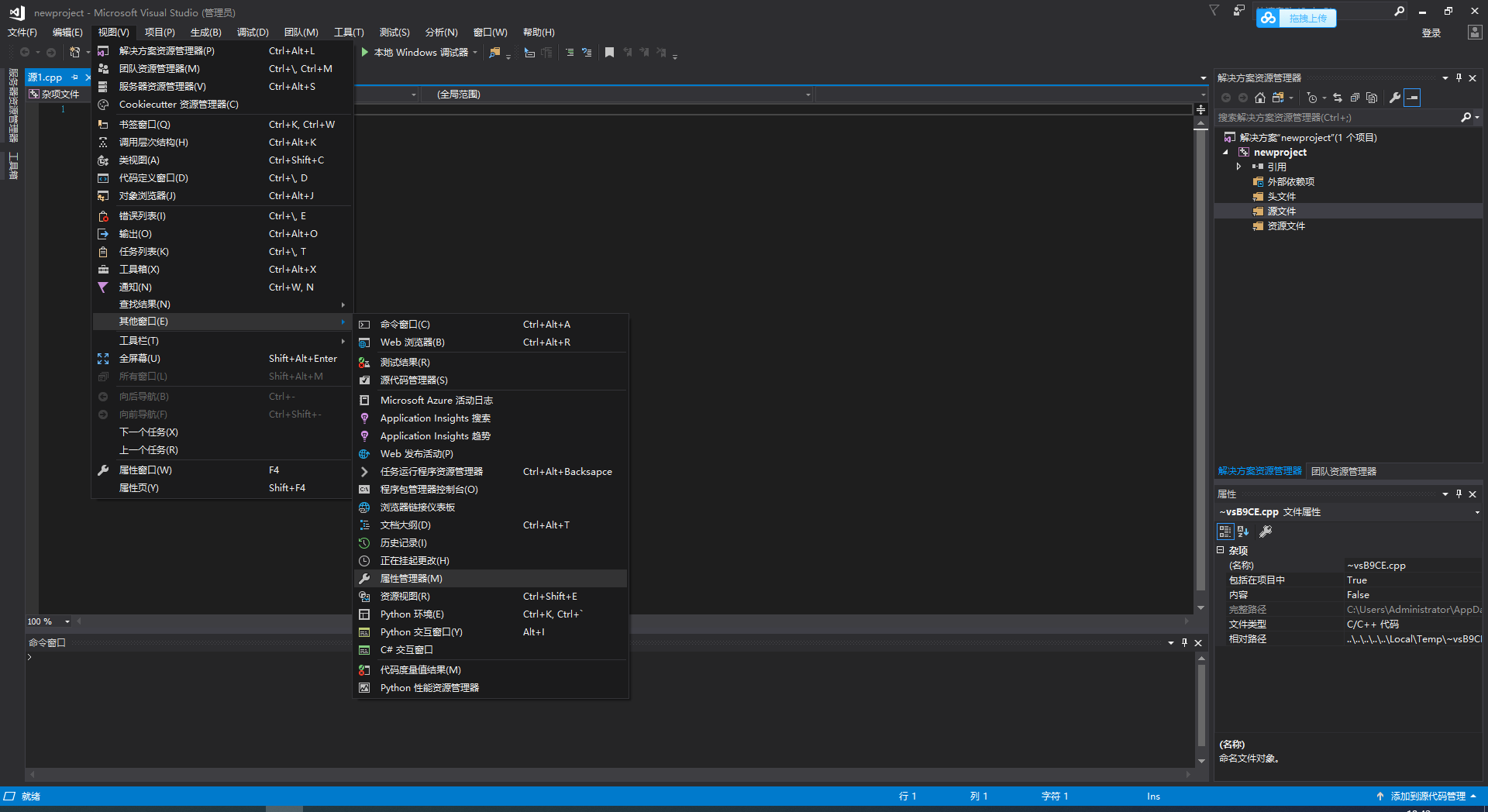Click the Find in Files toolbar icon
The height and width of the screenshot is (812, 1488).
[494, 53]
